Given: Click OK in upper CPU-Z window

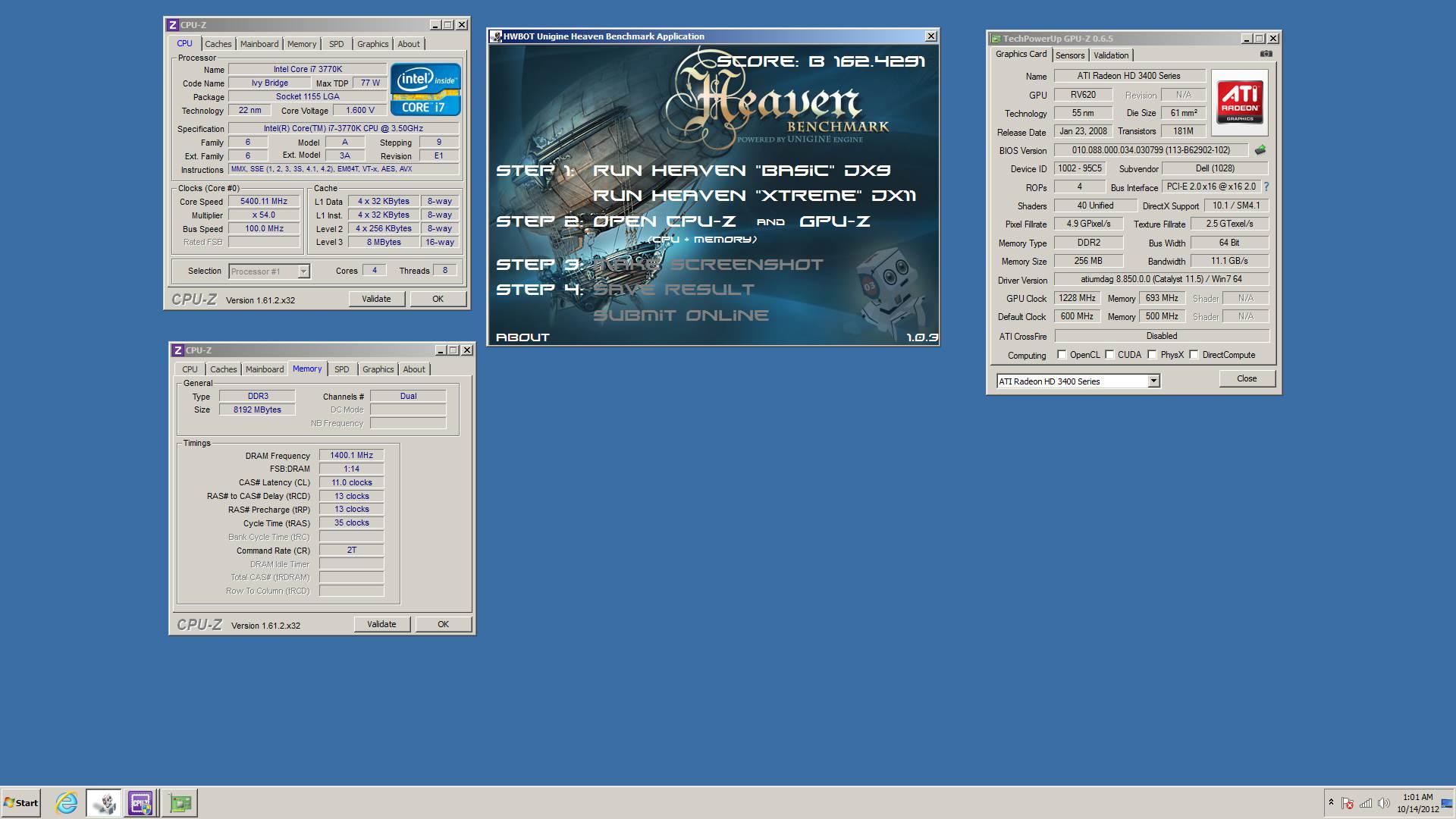Looking at the screenshot, I should point(438,299).
